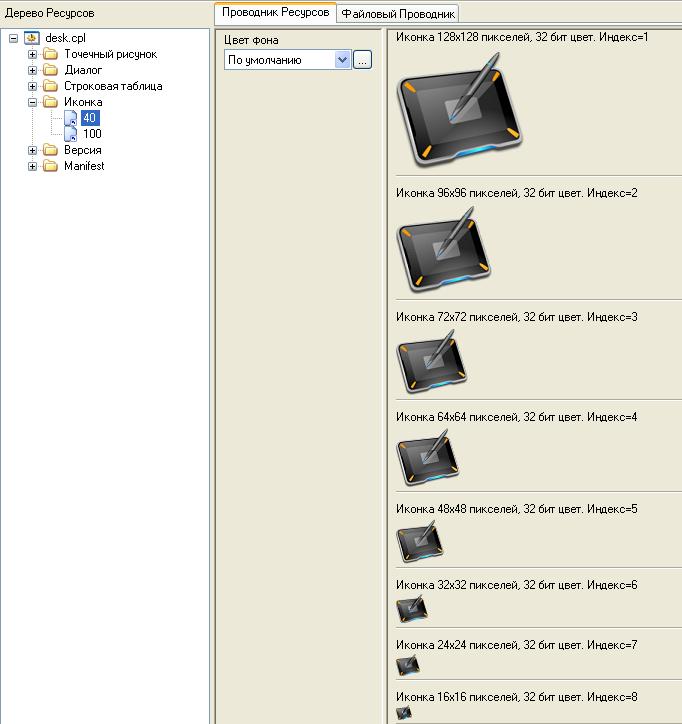Click the 96x96 tablet icon preview
This screenshot has width=682, height=724.
[444, 249]
